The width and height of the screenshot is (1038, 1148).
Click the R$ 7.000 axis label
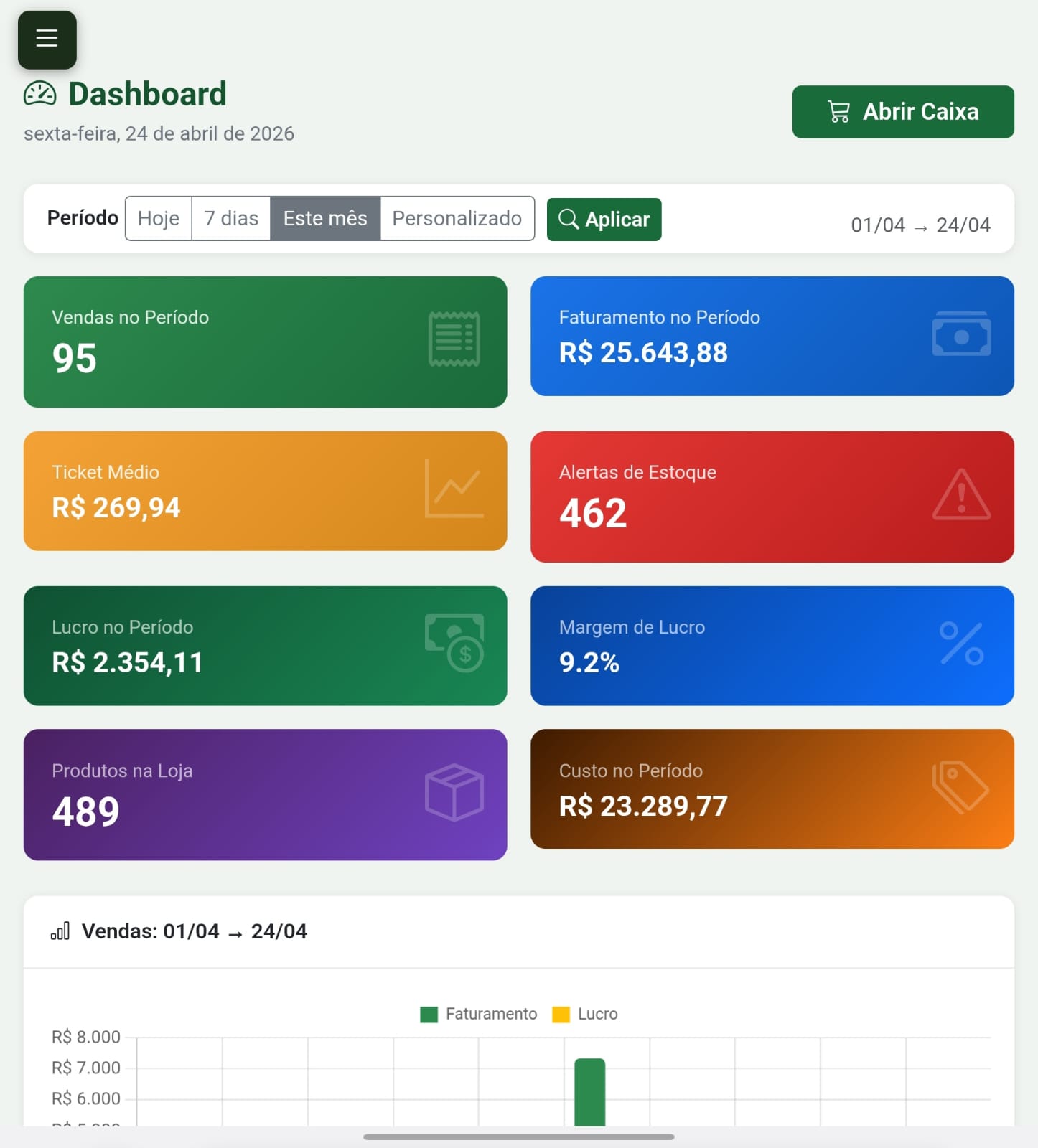pyautogui.click(x=86, y=1068)
